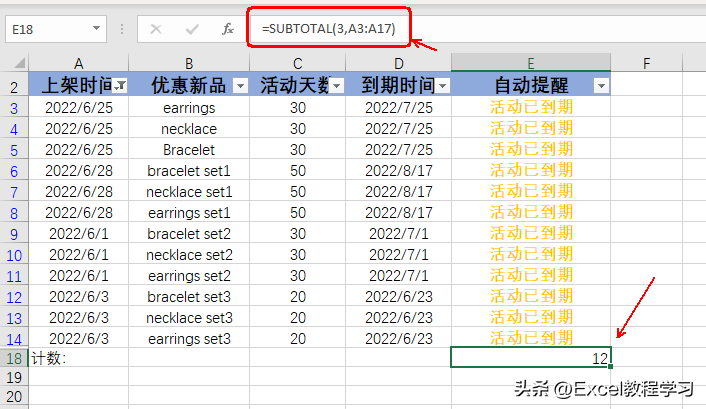Select cell E18 showing count 12
This screenshot has width=706, height=409.
[x=531, y=358]
